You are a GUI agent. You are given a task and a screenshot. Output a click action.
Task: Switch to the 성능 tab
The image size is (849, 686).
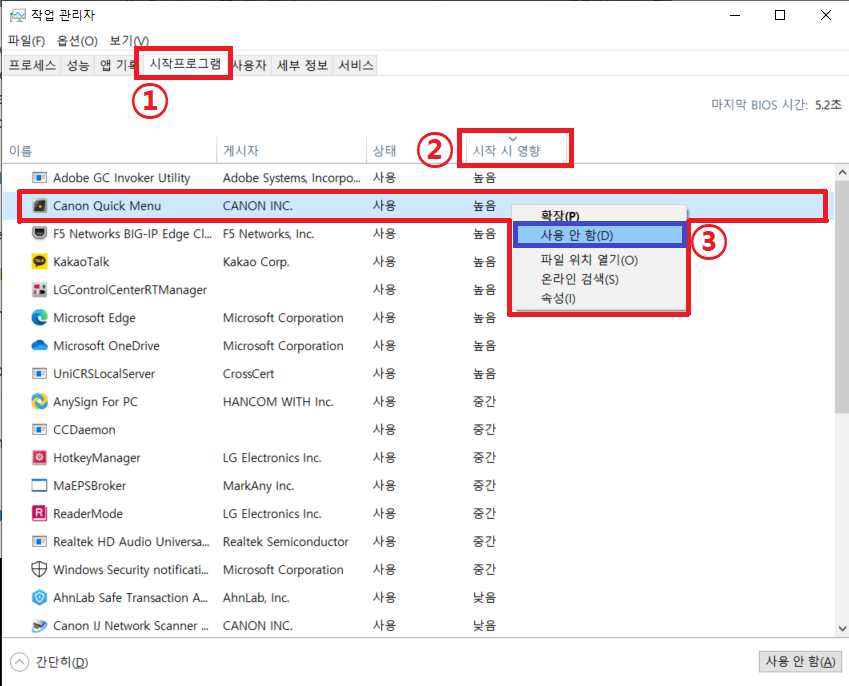pos(77,66)
